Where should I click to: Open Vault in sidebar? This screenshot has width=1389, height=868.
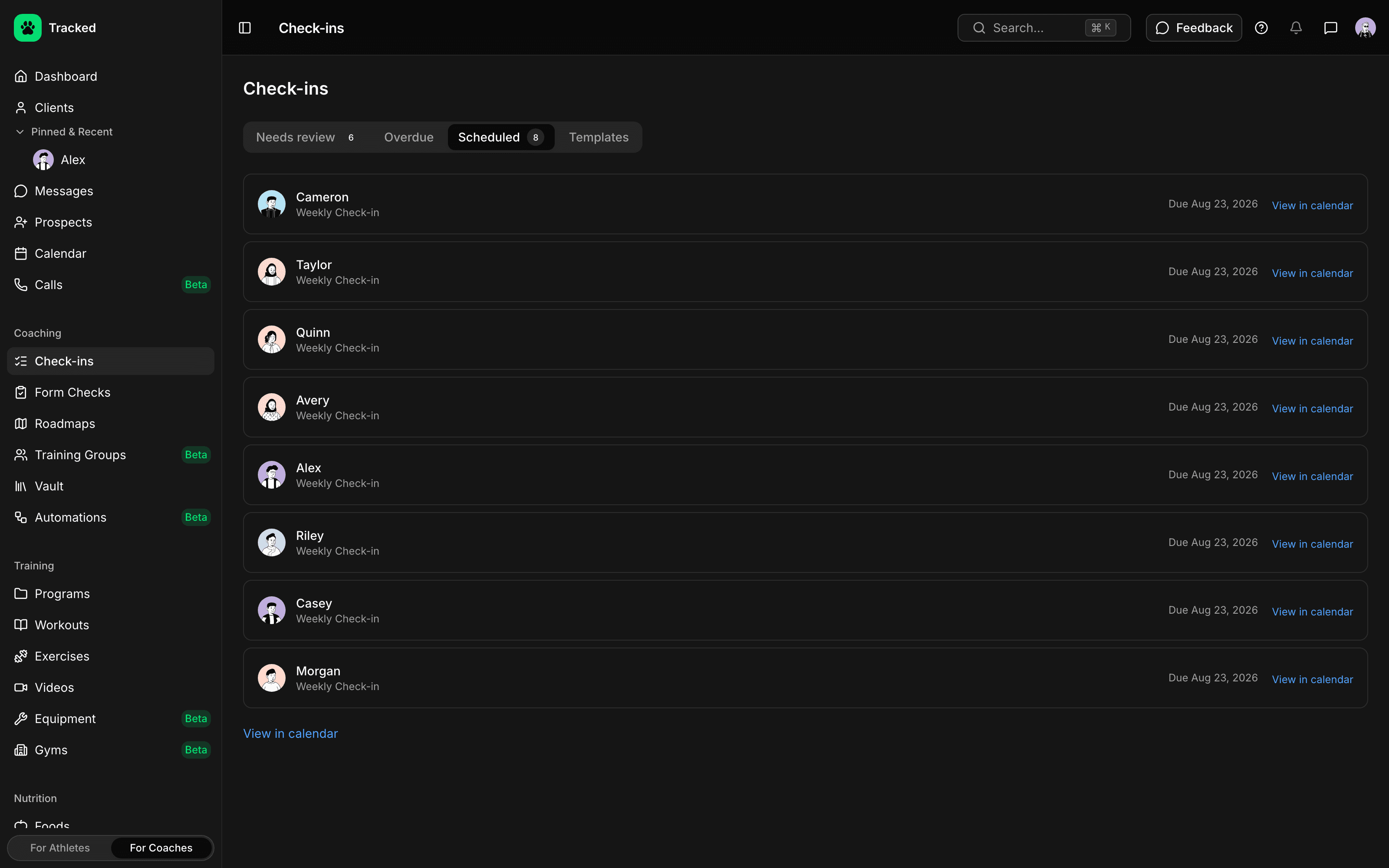[110, 486]
